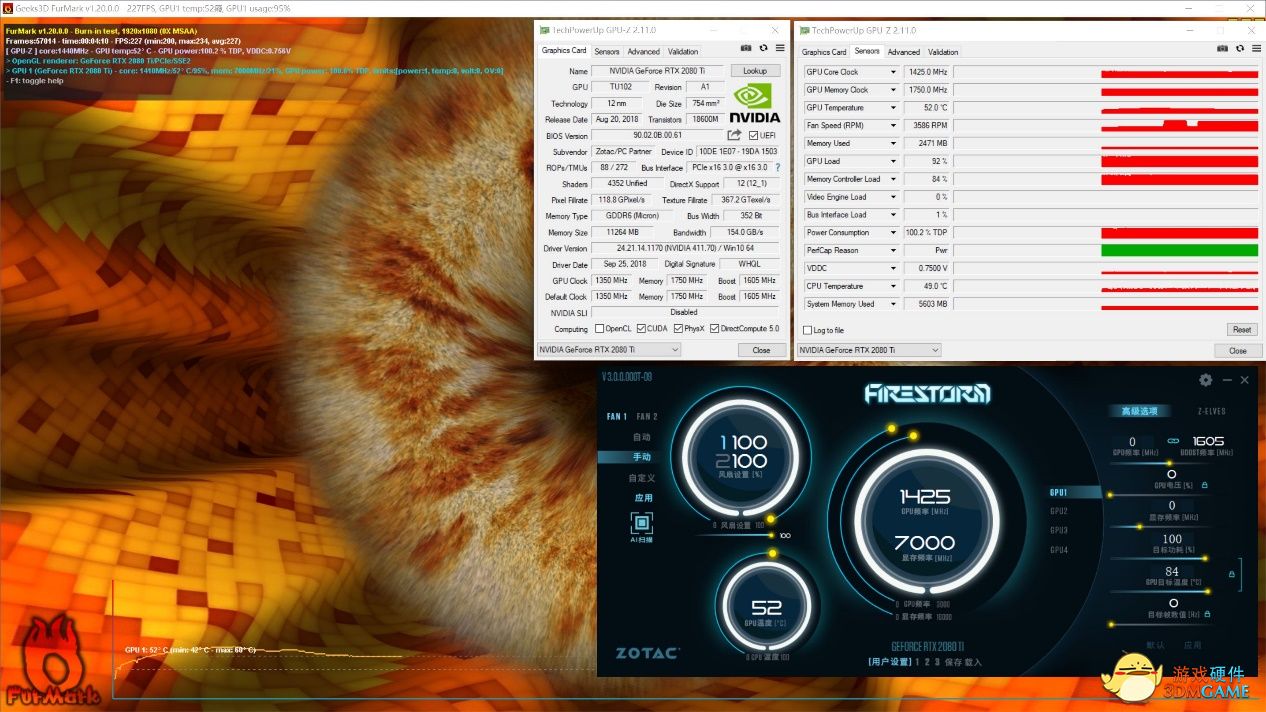
Task: Click 载入 to load FireStorm profile
Action: (973, 662)
